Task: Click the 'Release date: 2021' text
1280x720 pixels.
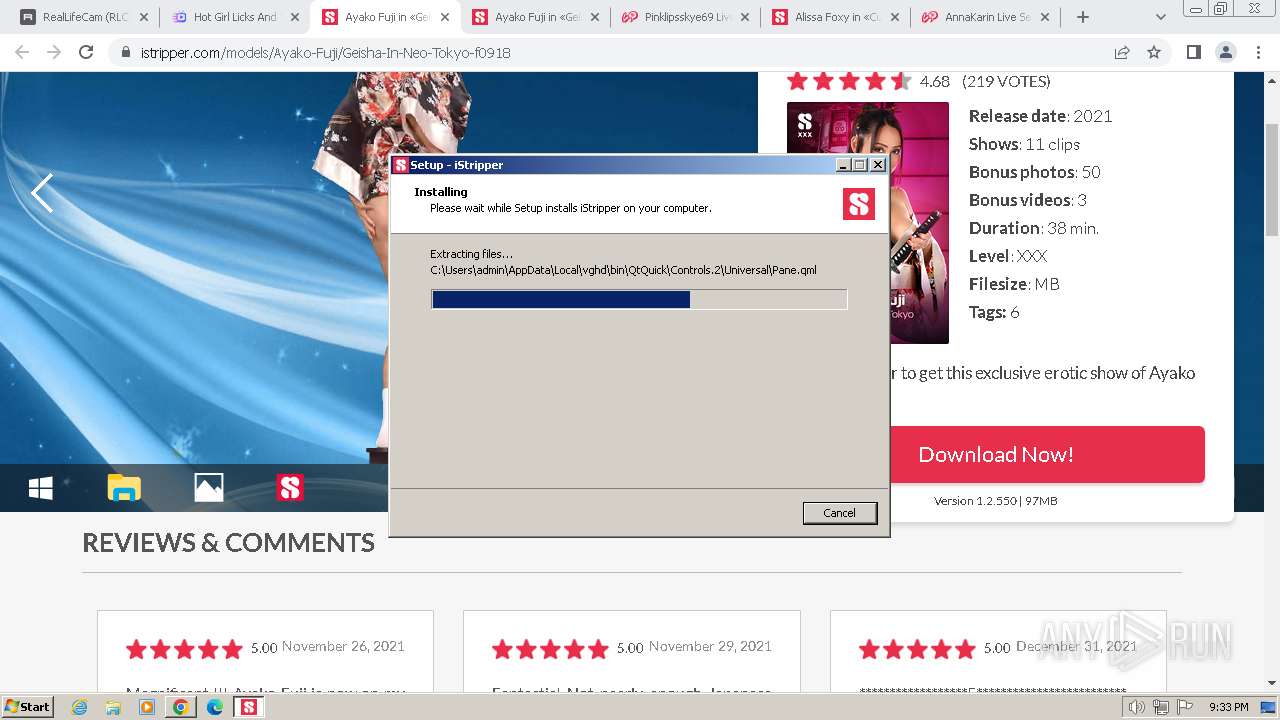Action: pyautogui.click(x=1040, y=116)
